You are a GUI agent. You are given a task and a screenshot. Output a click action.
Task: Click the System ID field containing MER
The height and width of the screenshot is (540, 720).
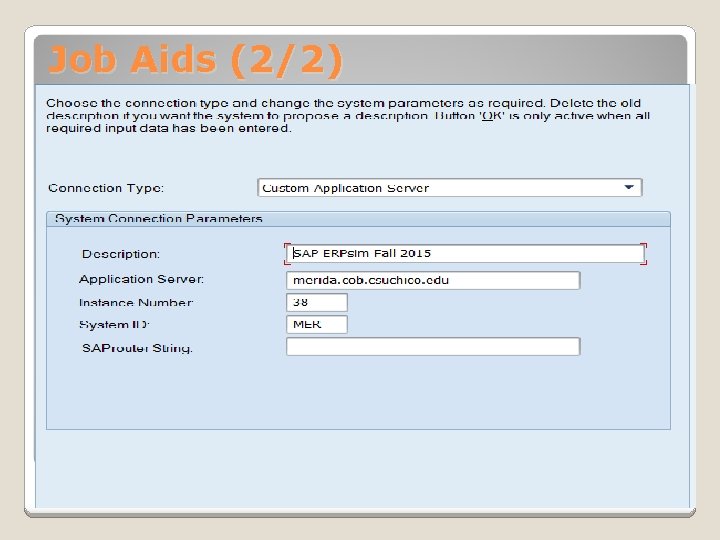[x=317, y=324]
